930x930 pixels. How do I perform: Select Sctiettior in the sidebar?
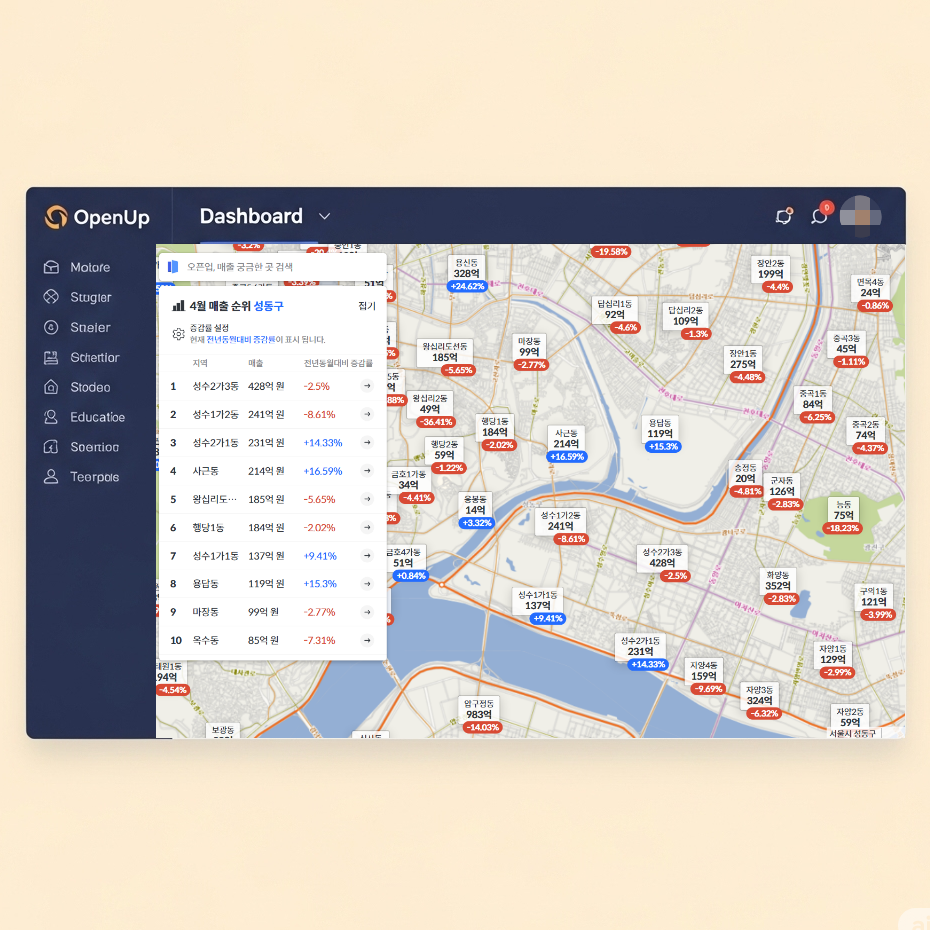[82, 358]
